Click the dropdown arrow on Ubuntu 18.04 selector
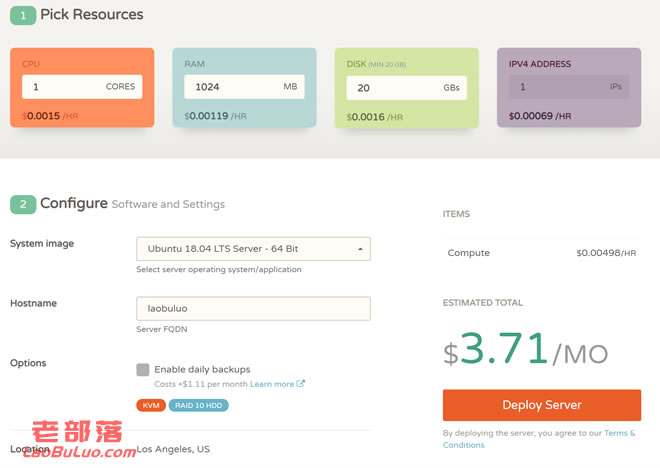The width and height of the screenshot is (660, 468). click(360, 249)
